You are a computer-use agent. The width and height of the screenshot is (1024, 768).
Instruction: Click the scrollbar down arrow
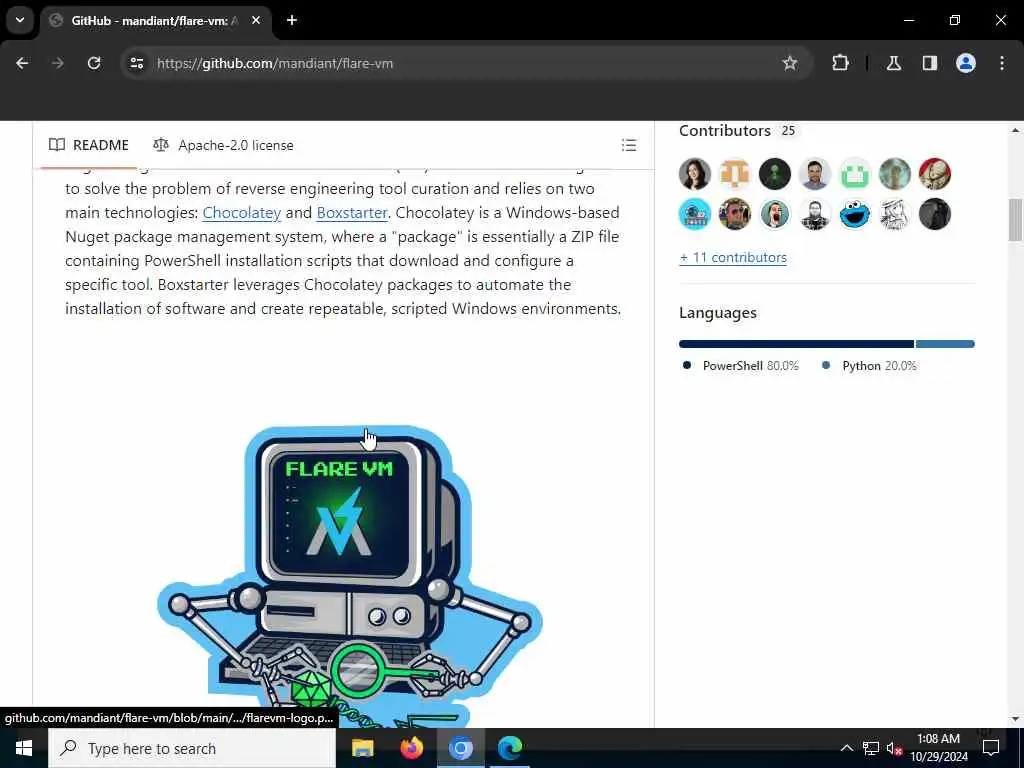[1015, 719]
